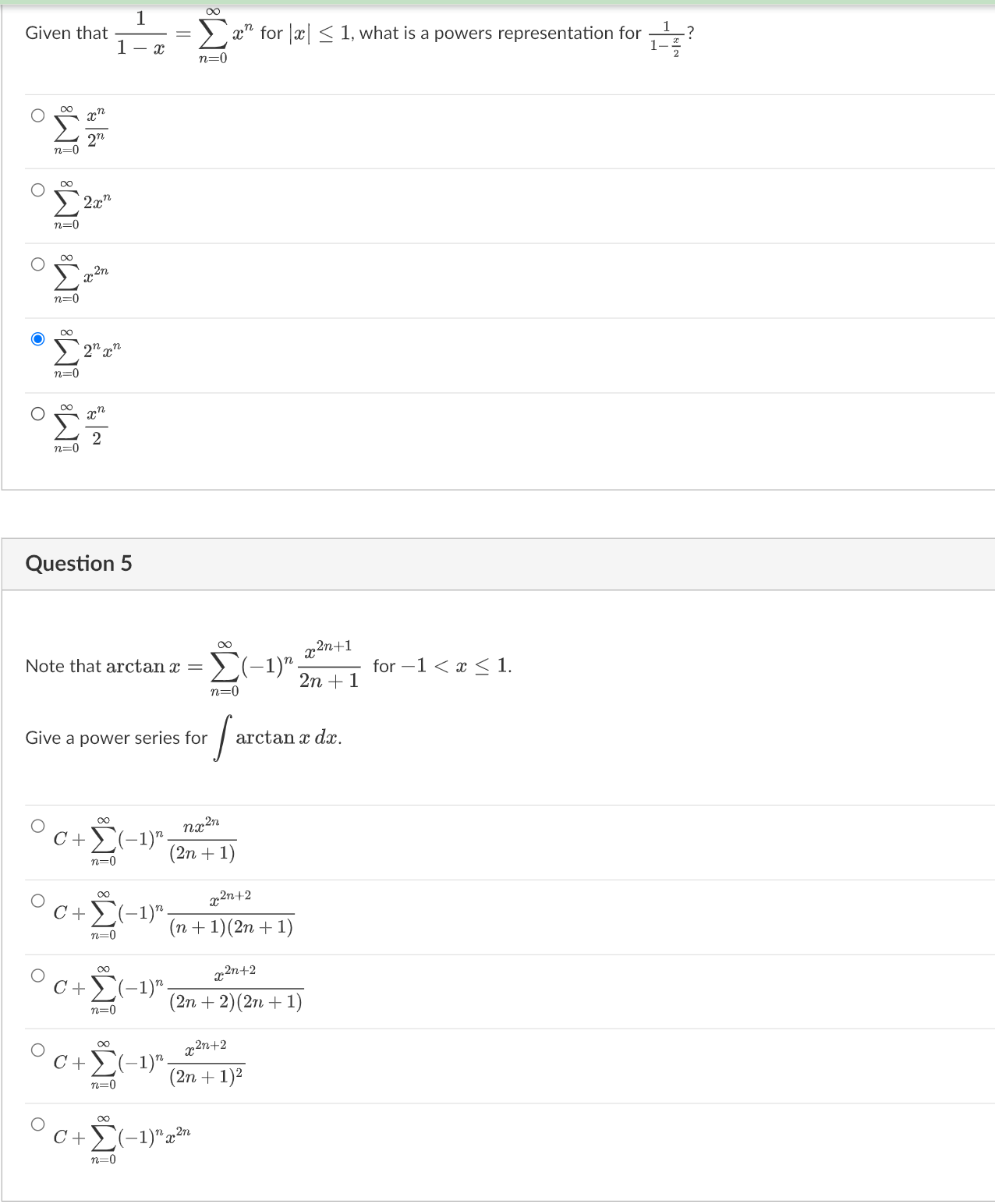This screenshot has height=1204, width=995.
Task: Select the answer Σ xⁿ/2ⁿ for Question 4
Action: 37,115
